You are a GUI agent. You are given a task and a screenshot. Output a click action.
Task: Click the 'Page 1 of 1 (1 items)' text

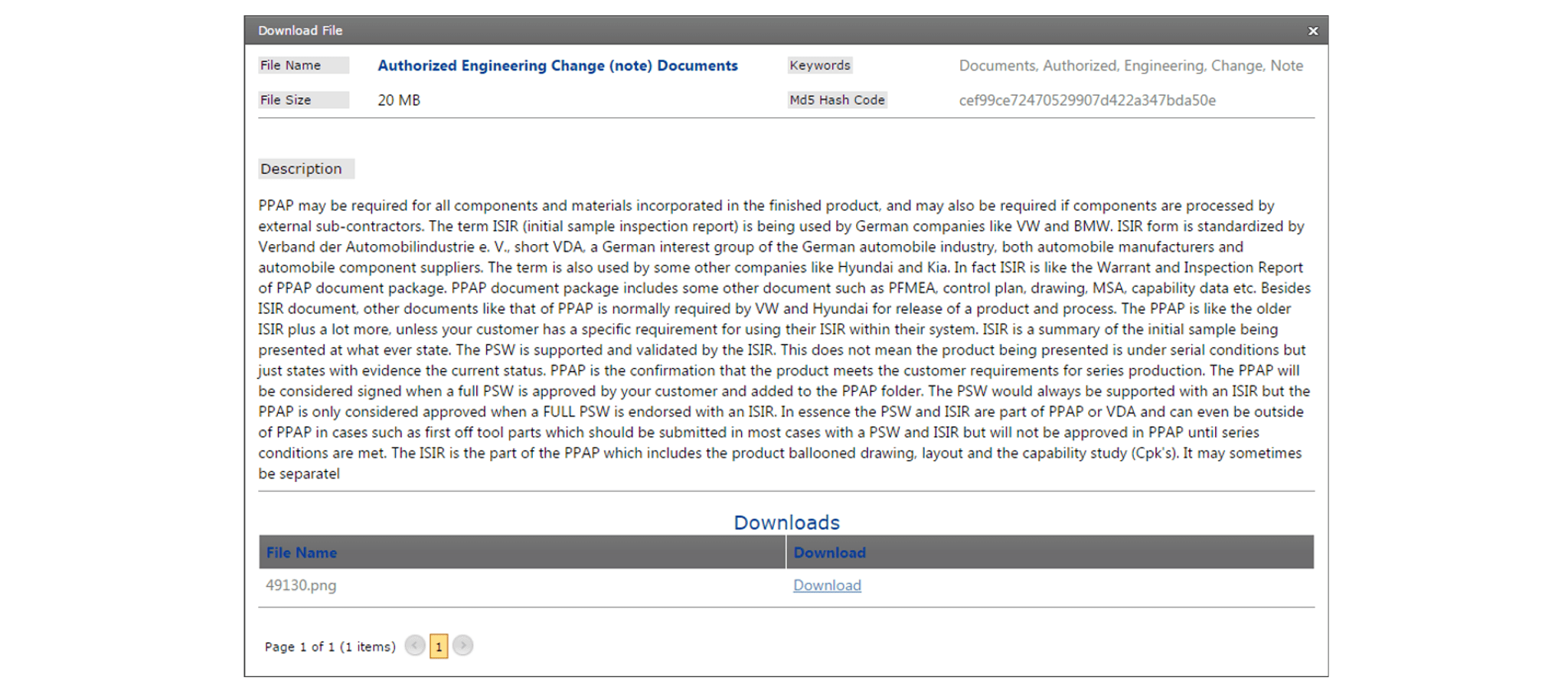(330, 647)
